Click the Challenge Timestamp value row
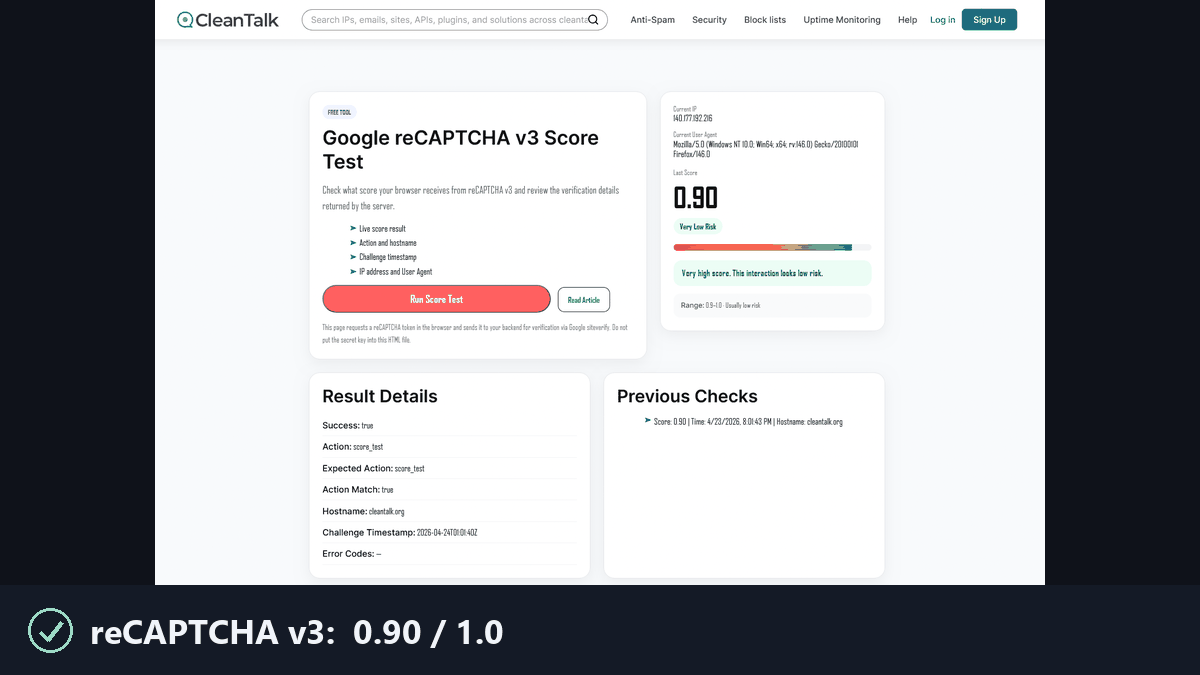 (449, 532)
